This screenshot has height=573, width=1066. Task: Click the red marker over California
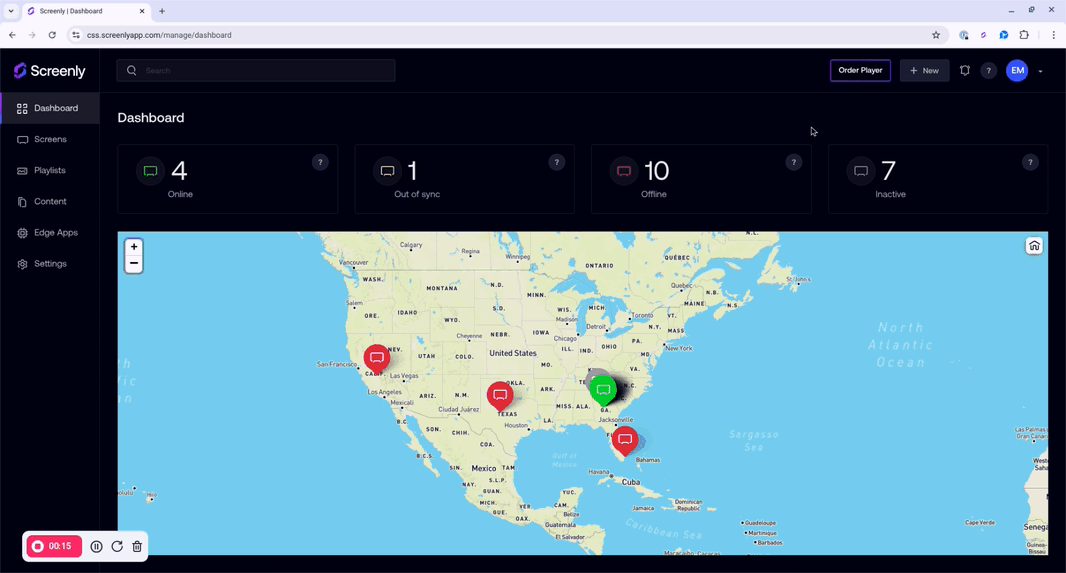377,357
